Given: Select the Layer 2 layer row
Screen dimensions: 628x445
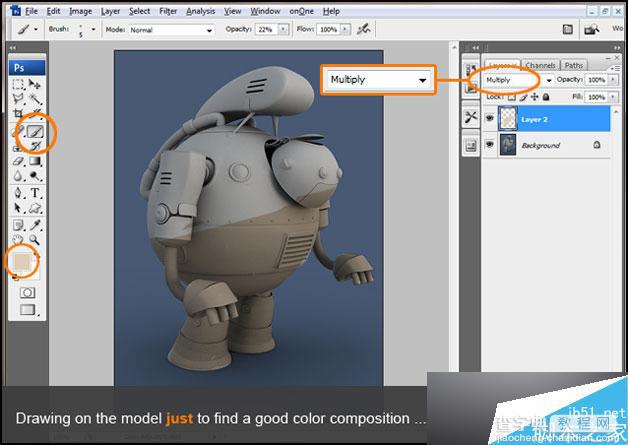Looking at the screenshot, I should tap(547, 119).
